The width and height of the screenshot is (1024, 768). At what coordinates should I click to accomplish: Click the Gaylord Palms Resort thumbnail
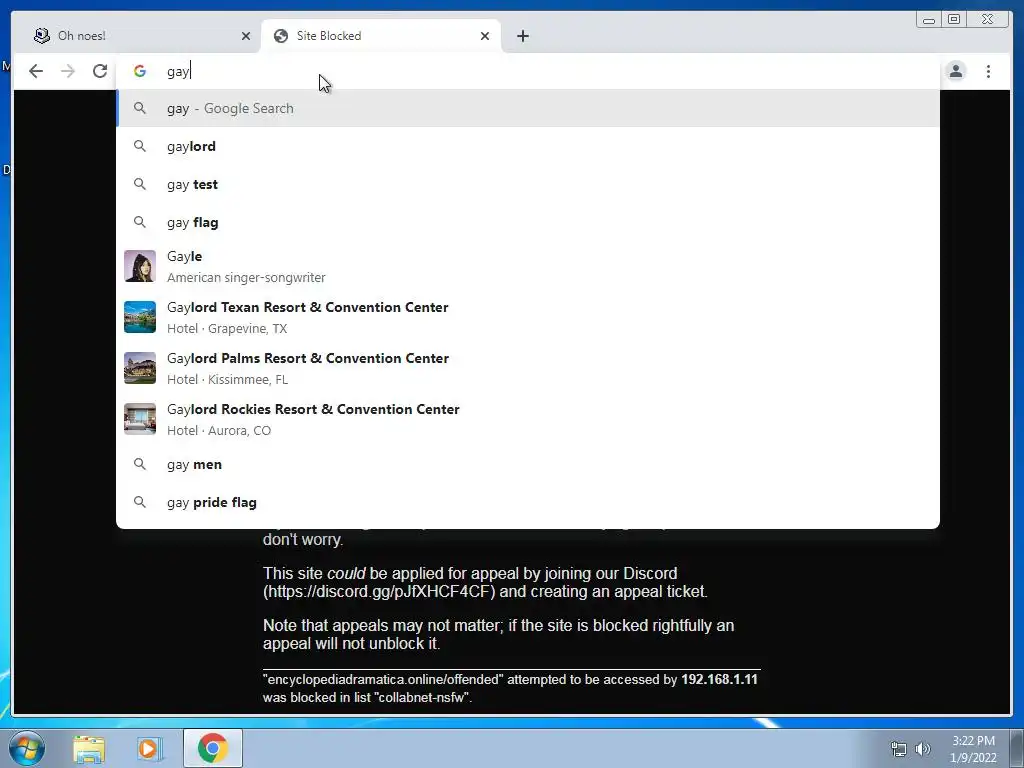140,368
